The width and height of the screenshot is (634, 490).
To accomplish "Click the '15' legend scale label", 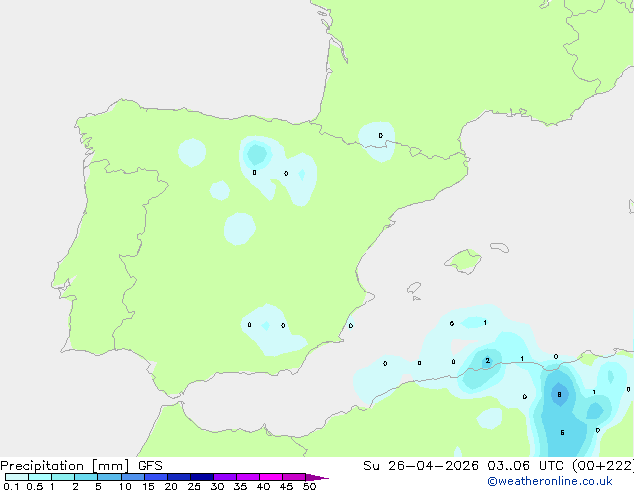I will (x=148, y=486).
